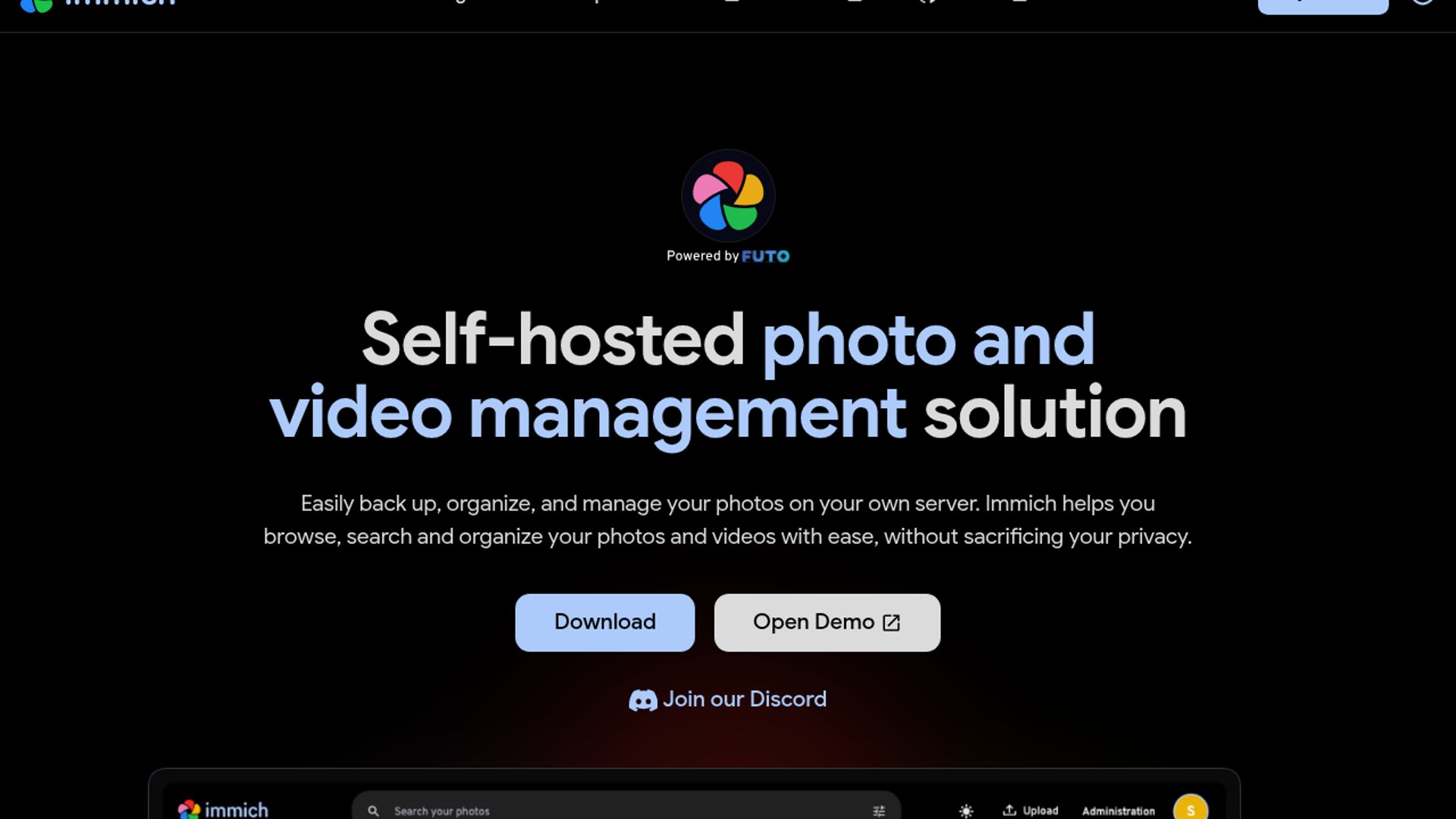Screen dimensions: 1456x819
Task: Click the Upload label in preview
Action: pyautogui.click(x=1040, y=811)
